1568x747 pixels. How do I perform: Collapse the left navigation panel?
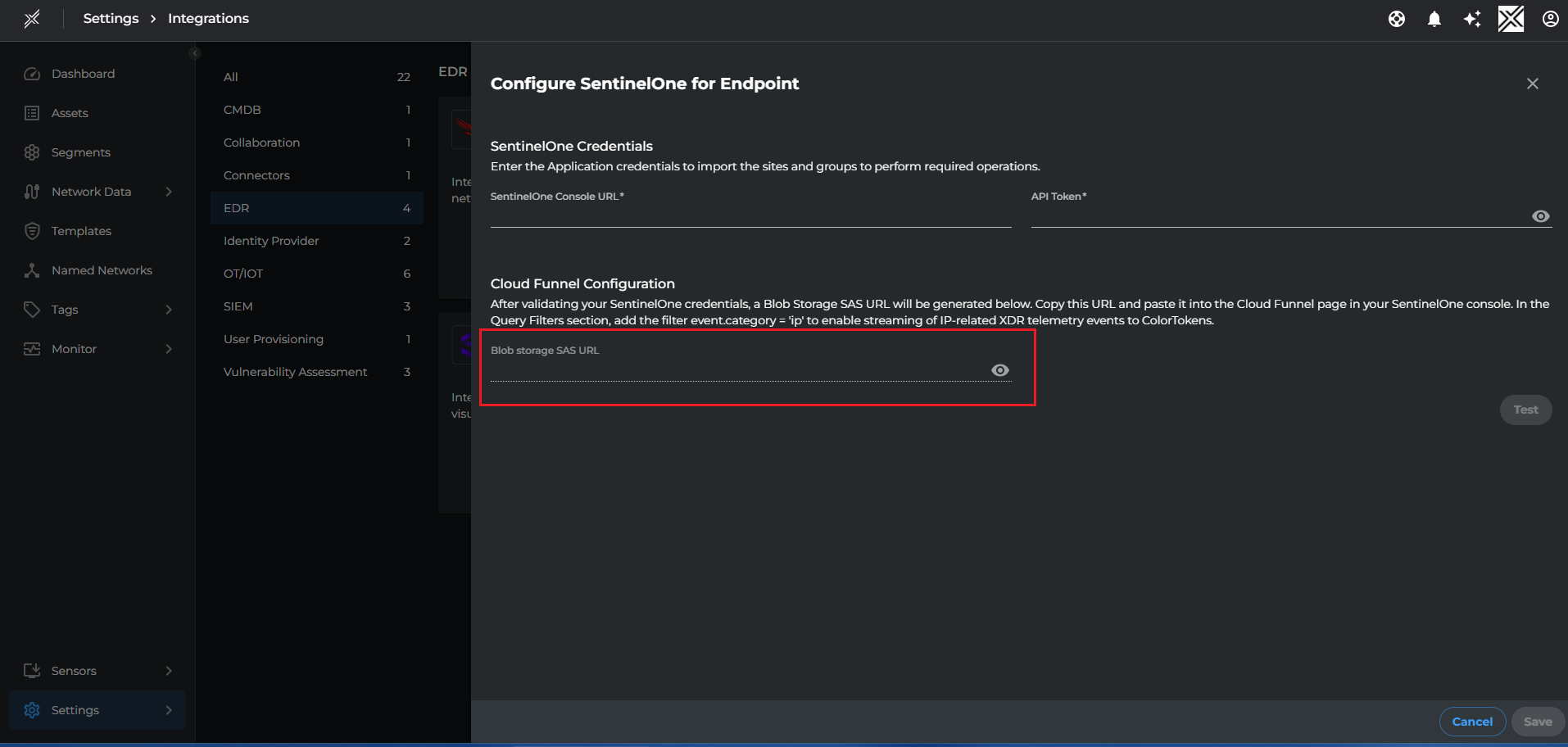pos(195,52)
